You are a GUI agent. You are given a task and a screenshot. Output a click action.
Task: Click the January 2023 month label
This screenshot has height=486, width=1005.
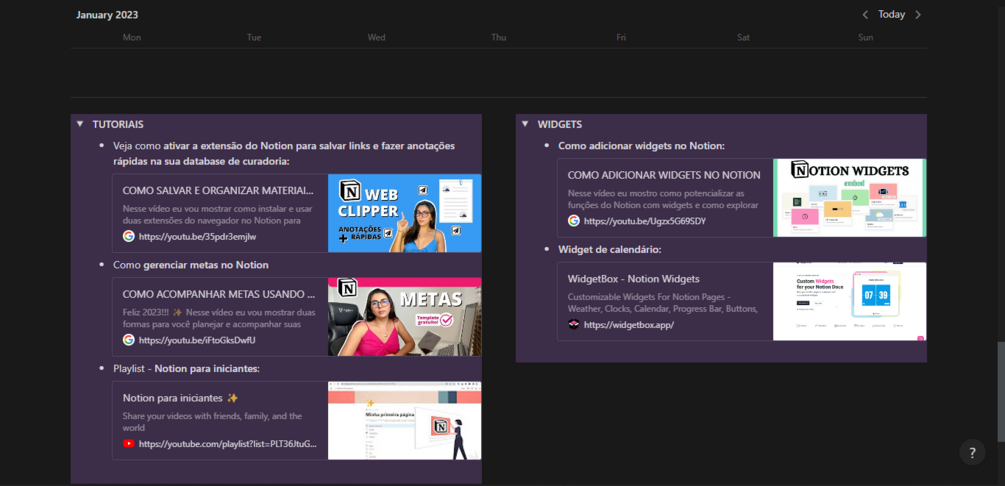107,15
